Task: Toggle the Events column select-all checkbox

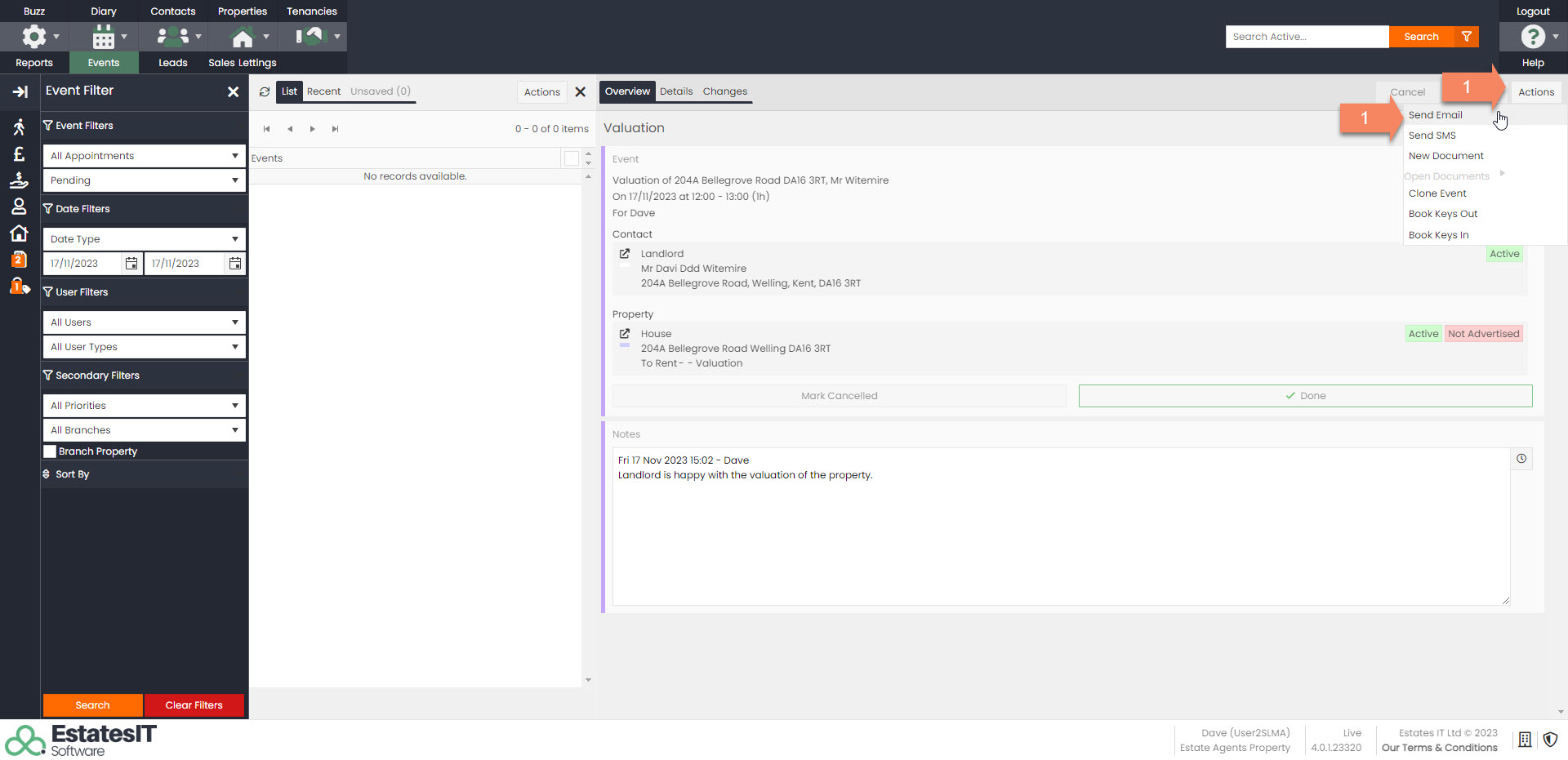Action: point(572,158)
